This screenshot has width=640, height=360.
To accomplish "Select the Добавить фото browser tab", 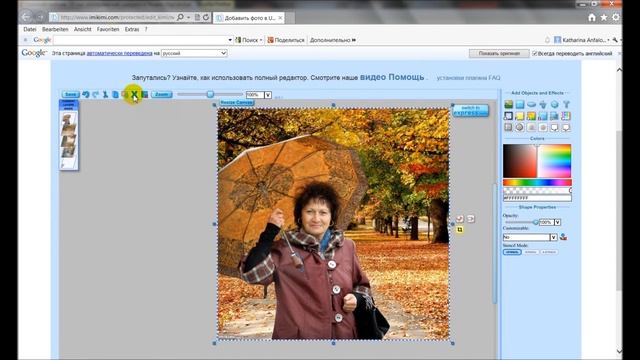I will click(249, 18).
